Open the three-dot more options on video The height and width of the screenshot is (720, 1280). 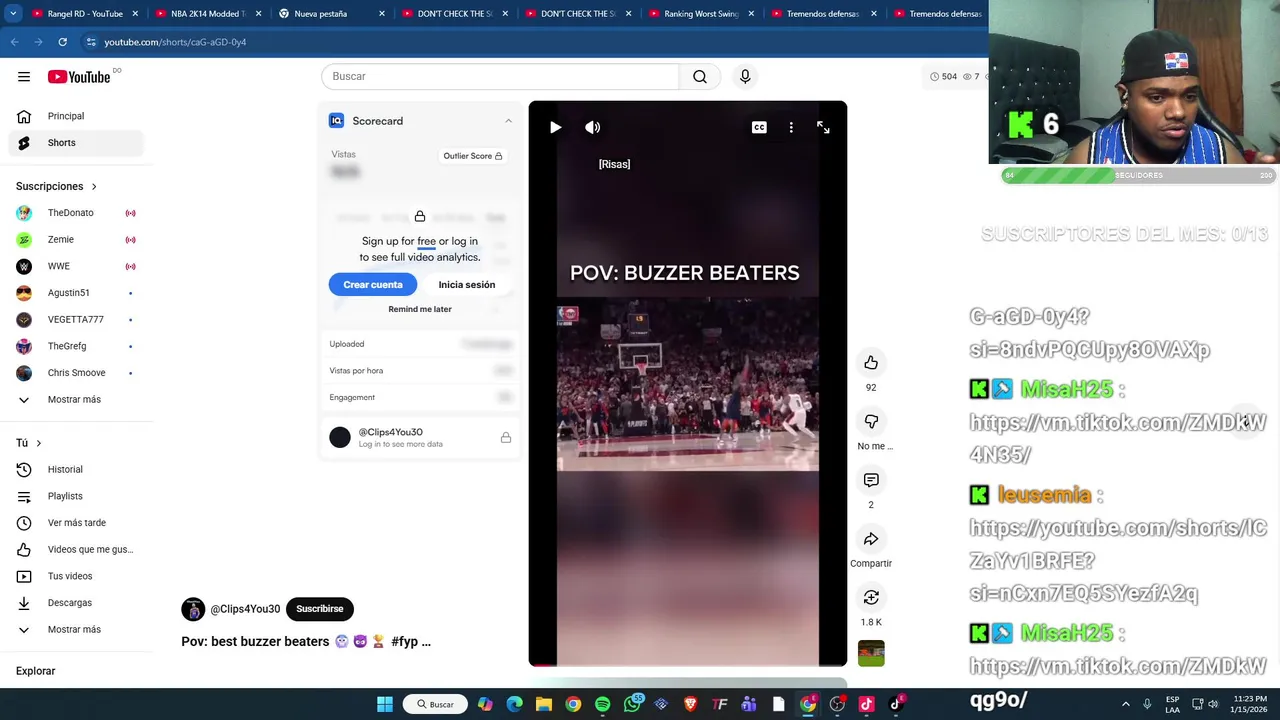[791, 128]
